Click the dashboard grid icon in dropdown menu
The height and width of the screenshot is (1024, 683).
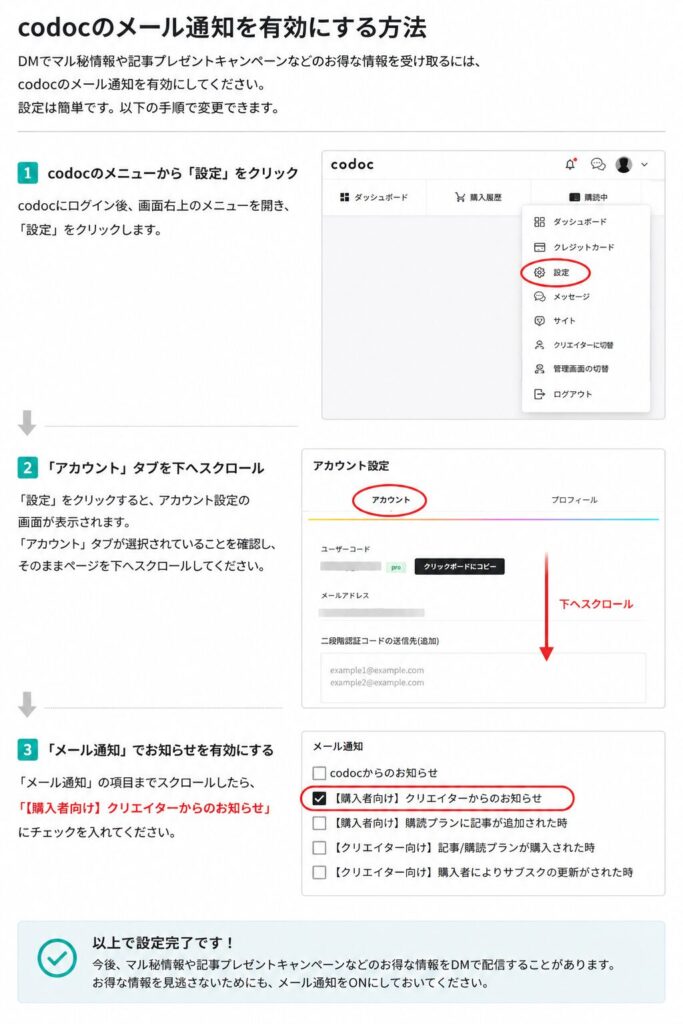539,222
